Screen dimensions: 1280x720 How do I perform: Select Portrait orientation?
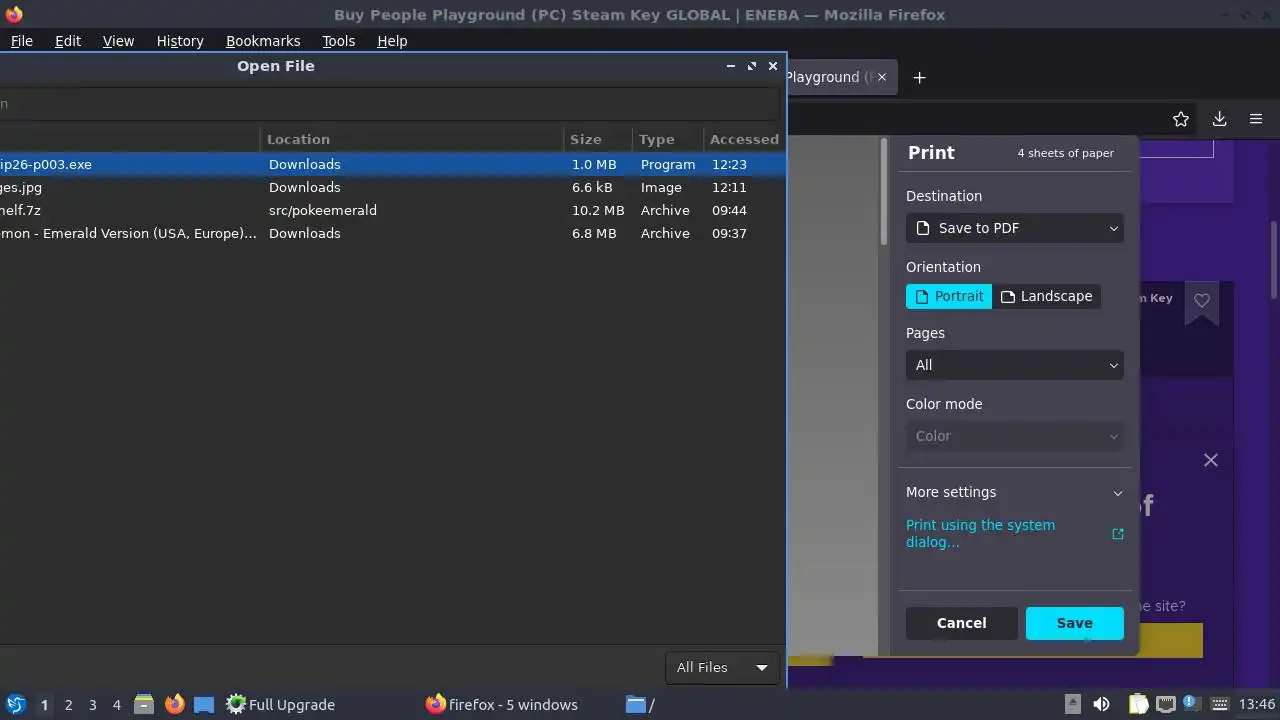[x=949, y=296]
